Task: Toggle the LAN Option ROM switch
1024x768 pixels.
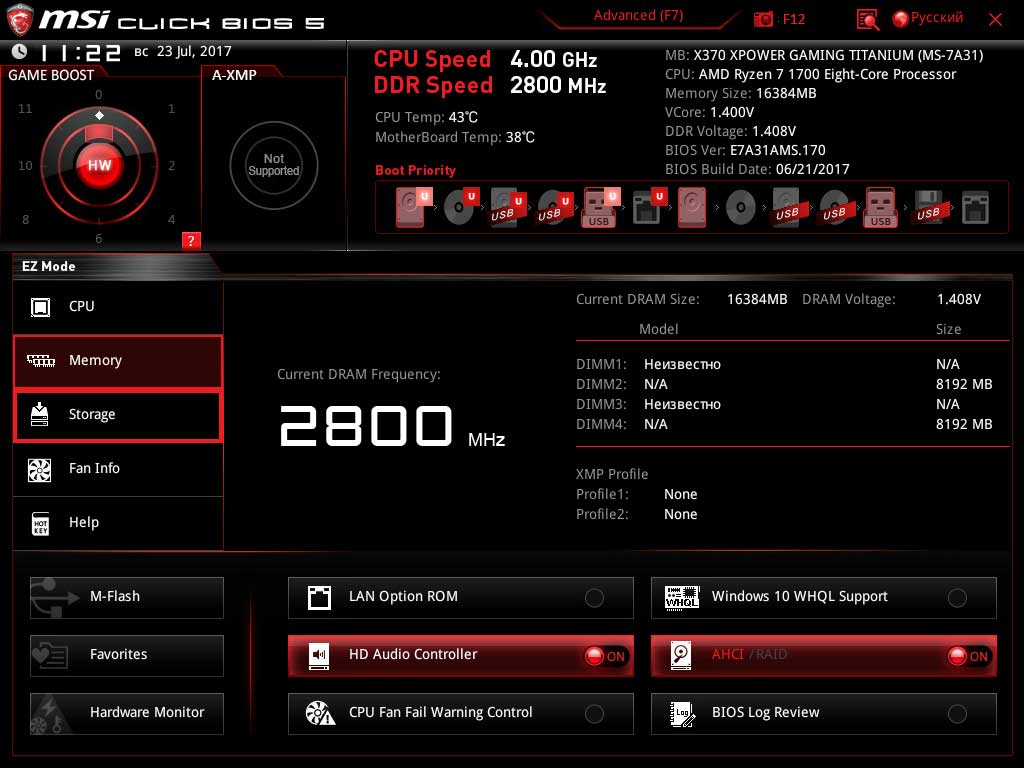Action: 594,598
